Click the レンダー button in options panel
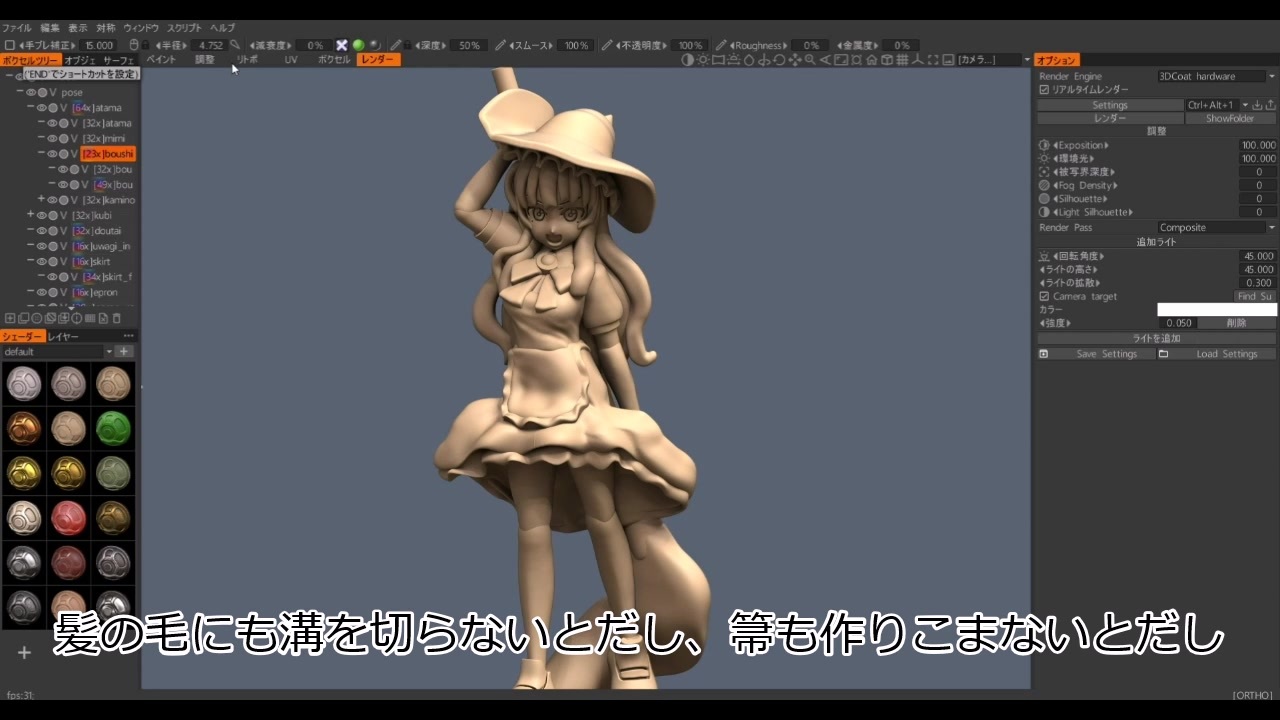The width and height of the screenshot is (1280, 720). pos(1110,119)
